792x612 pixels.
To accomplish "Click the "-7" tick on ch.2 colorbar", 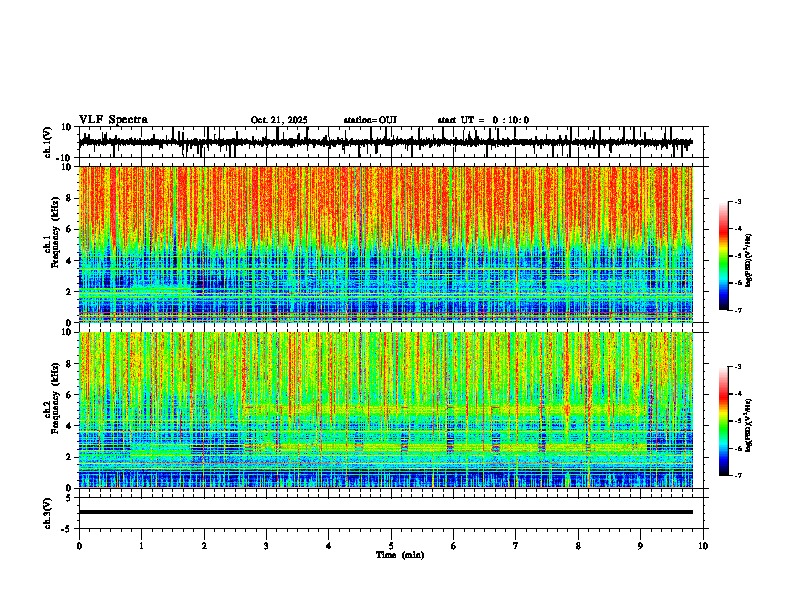I will click(x=737, y=475).
